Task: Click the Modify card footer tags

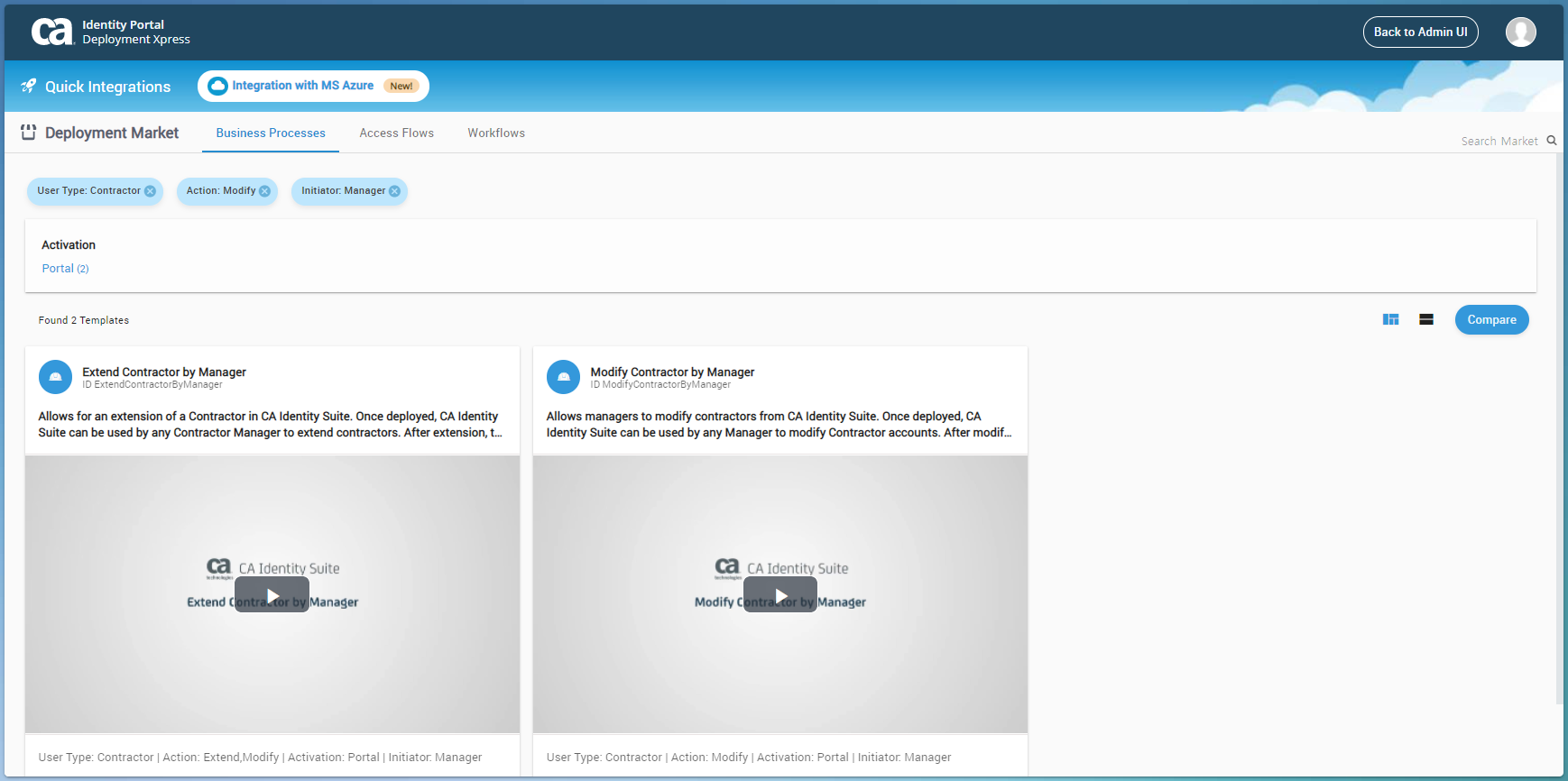Action: pos(748,758)
